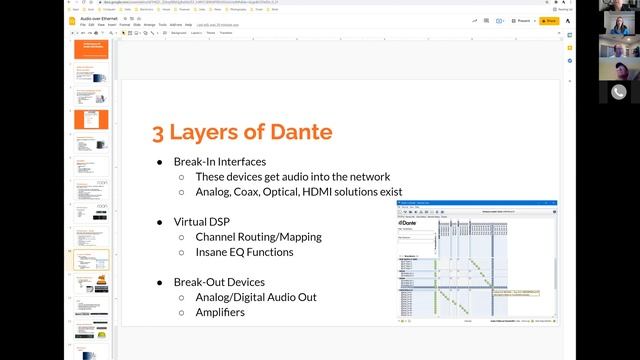The width and height of the screenshot is (640, 360).
Task: Click 'Insane EQ Functions' sub-bullet
Action: coord(244,252)
